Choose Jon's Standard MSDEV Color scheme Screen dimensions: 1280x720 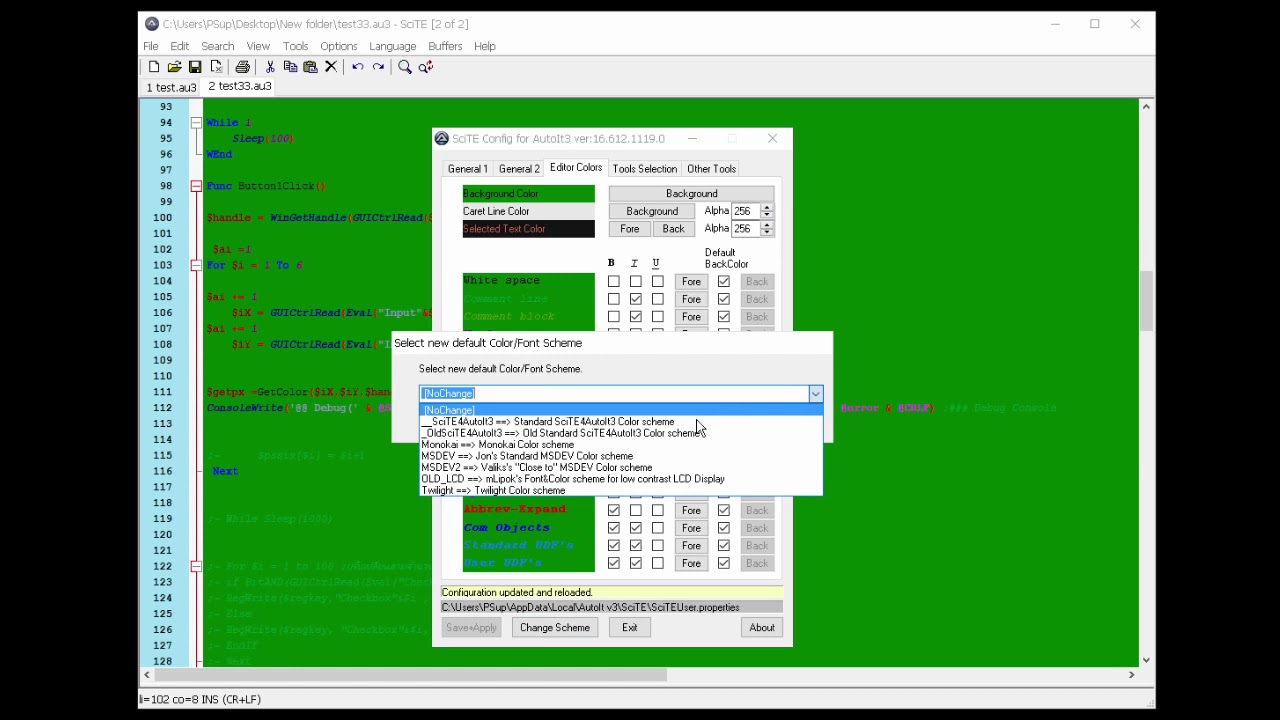coord(621,456)
